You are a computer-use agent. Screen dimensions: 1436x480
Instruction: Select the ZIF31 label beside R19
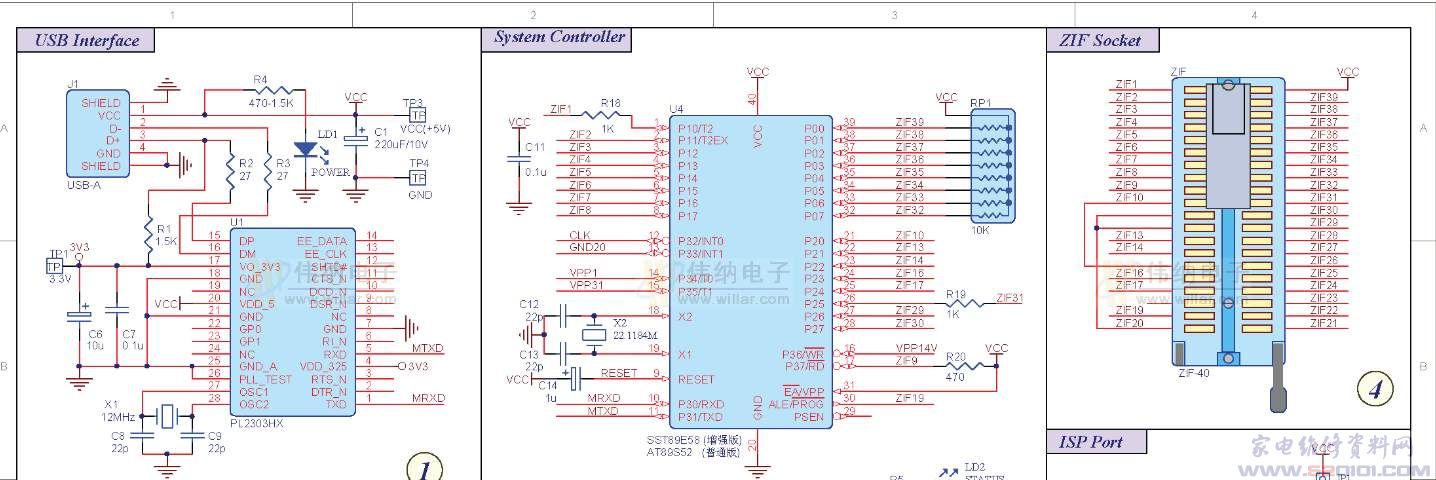point(1009,298)
